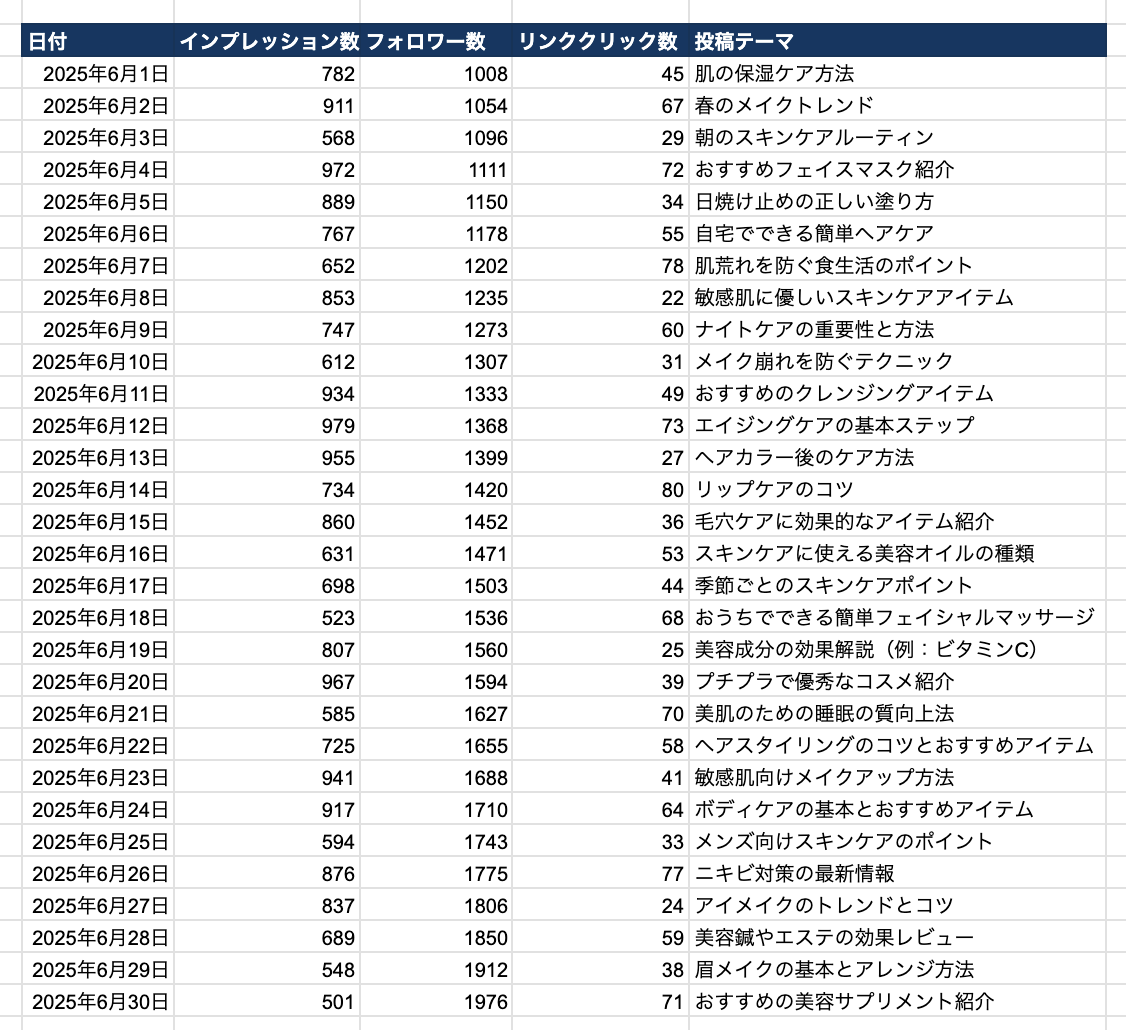
Task: Click follower count 1655
Action: 436,746
